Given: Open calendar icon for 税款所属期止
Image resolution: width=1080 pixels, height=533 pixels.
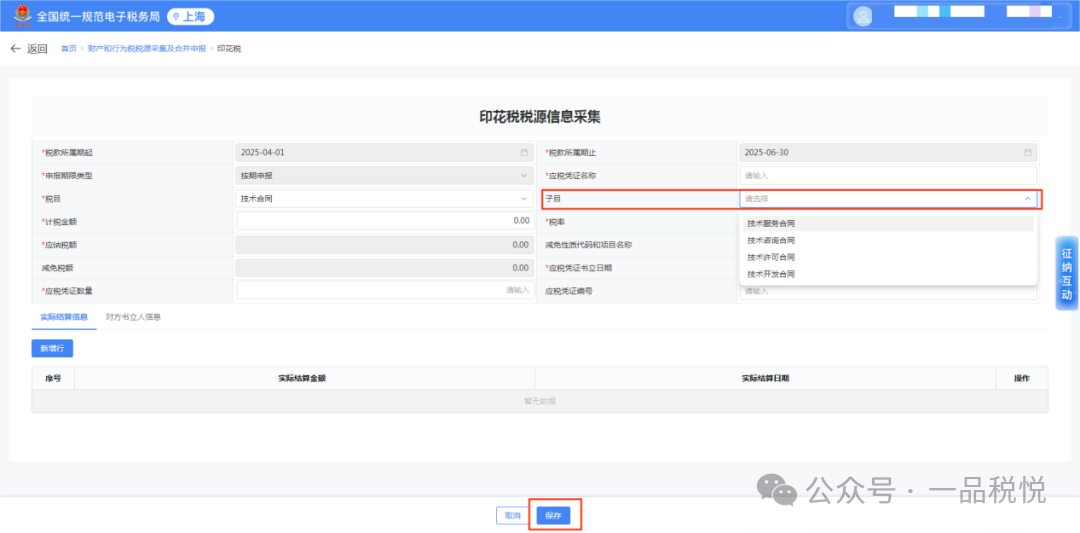Looking at the screenshot, I should pyautogui.click(x=1027, y=153).
